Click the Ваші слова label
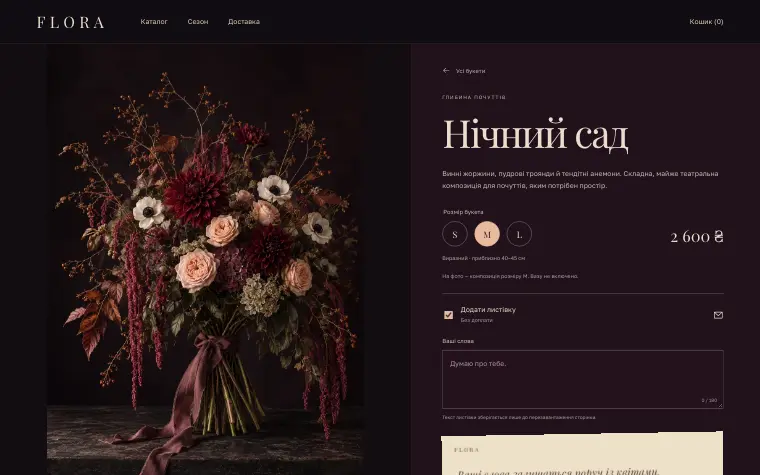 458,341
